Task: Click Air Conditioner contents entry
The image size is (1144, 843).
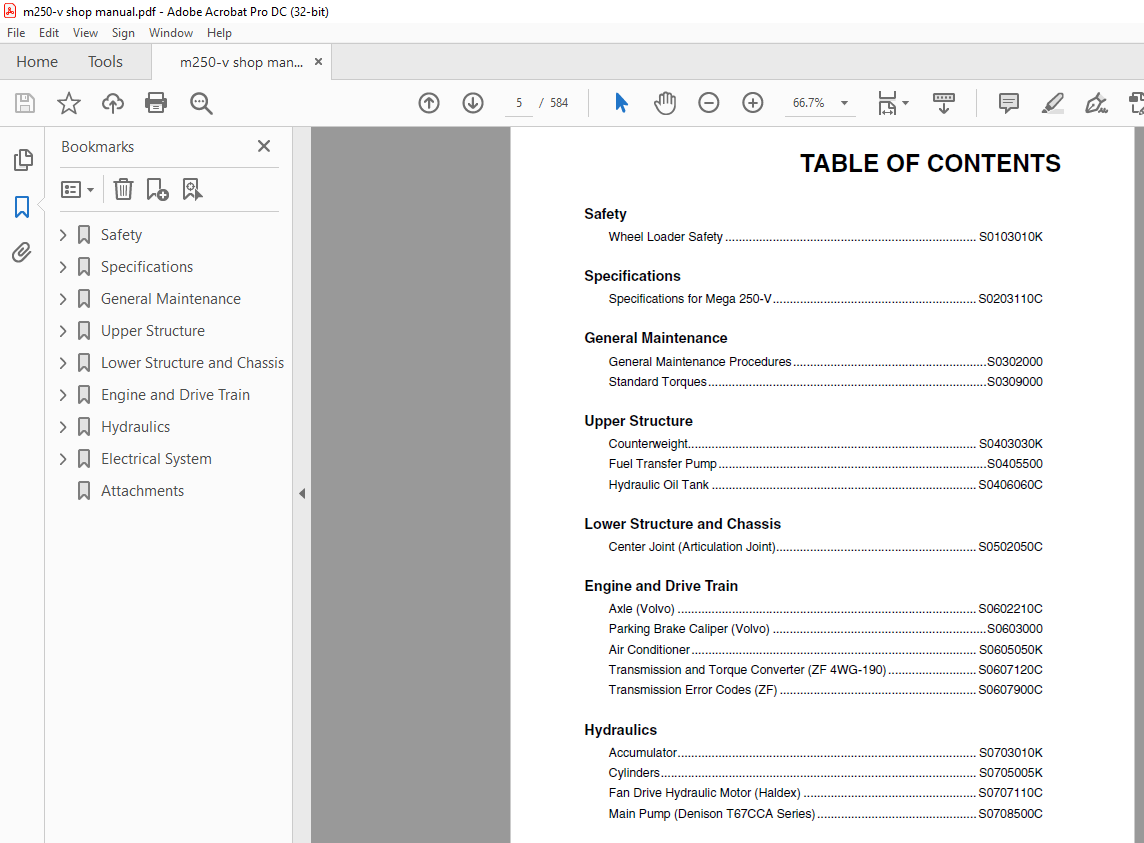Action: 825,650
